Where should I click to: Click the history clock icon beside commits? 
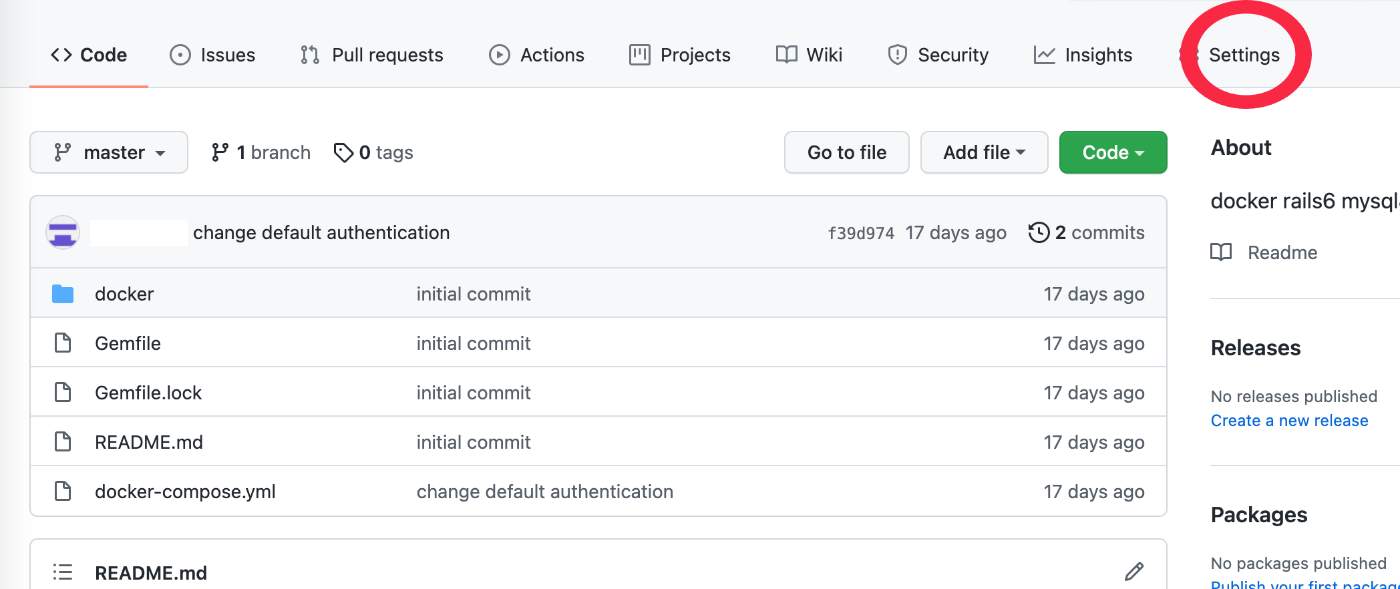pos(1039,233)
